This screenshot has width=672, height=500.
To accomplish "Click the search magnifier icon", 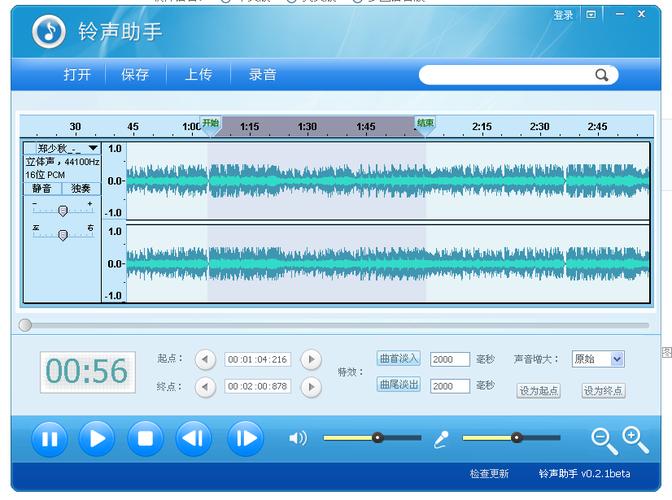I will coord(602,75).
